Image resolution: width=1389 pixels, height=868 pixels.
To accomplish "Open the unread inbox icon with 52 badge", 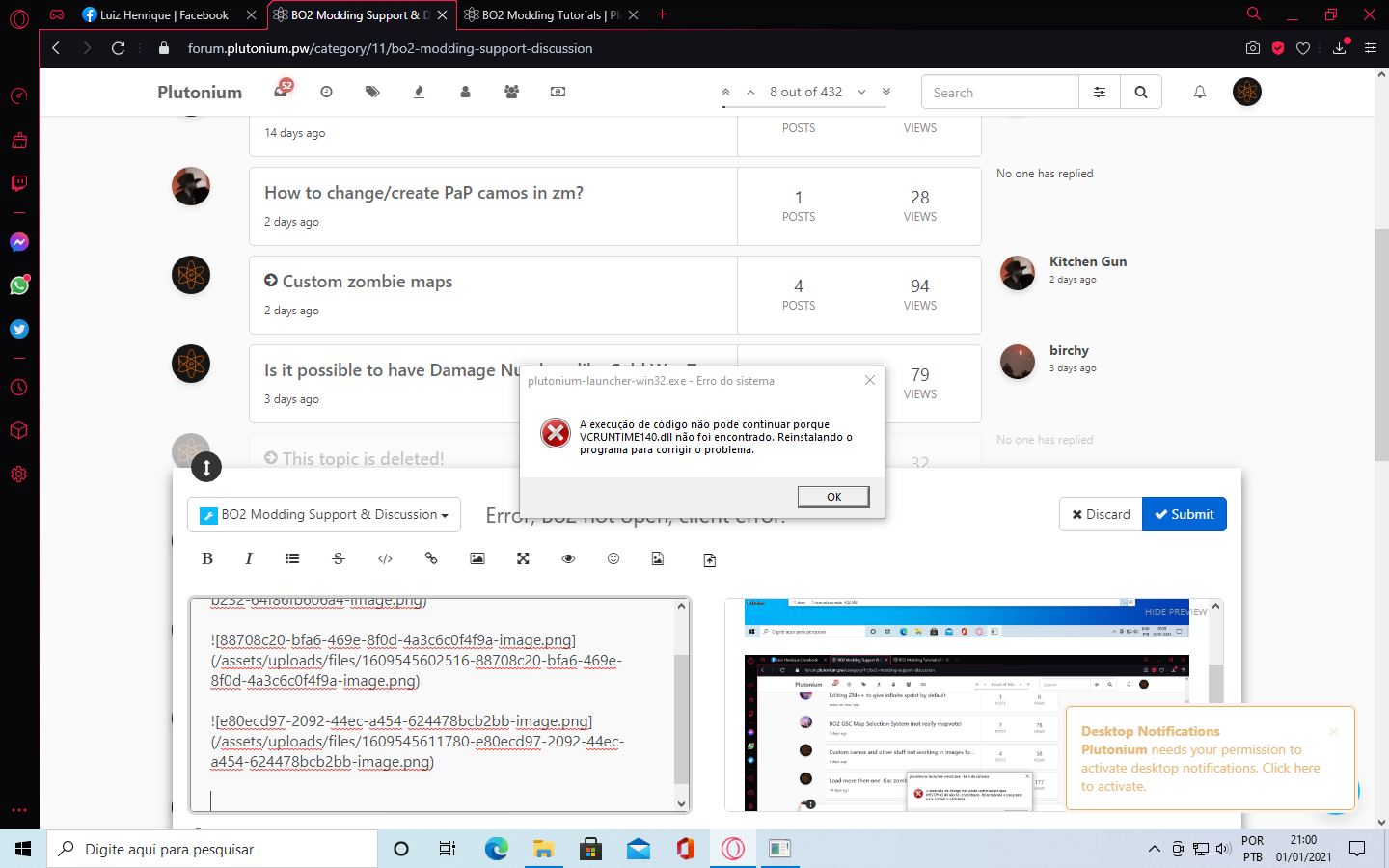I will 281,91.
